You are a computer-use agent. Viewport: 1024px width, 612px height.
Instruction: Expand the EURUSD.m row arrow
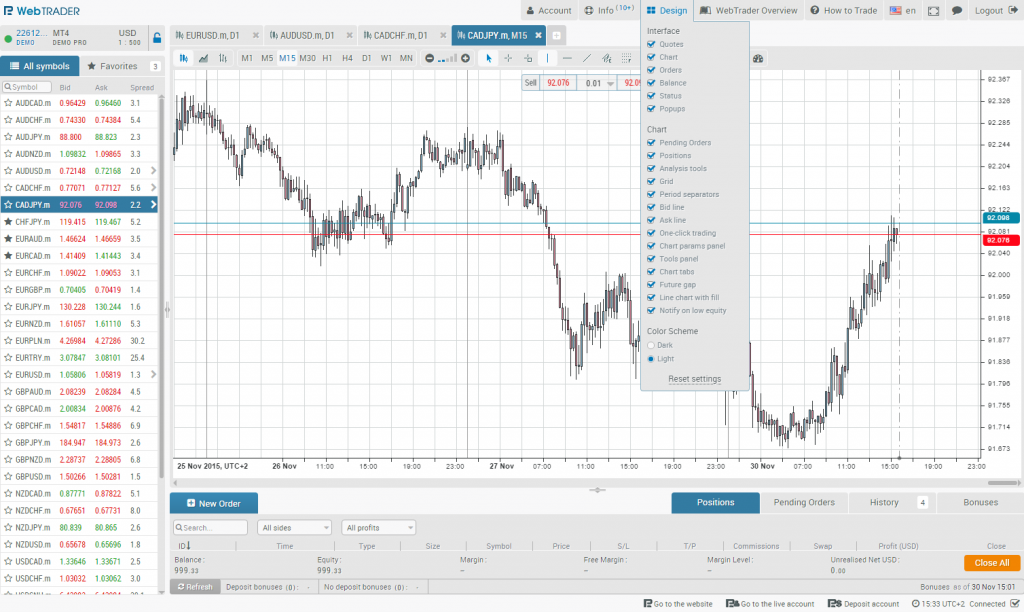pos(153,374)
